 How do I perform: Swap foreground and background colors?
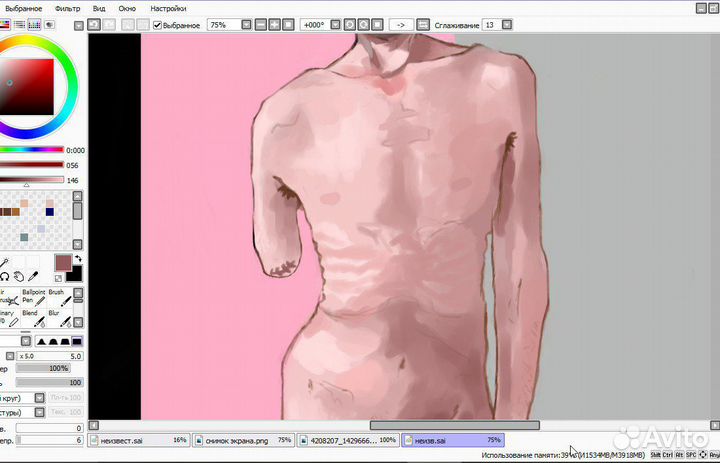click(77, 259)
